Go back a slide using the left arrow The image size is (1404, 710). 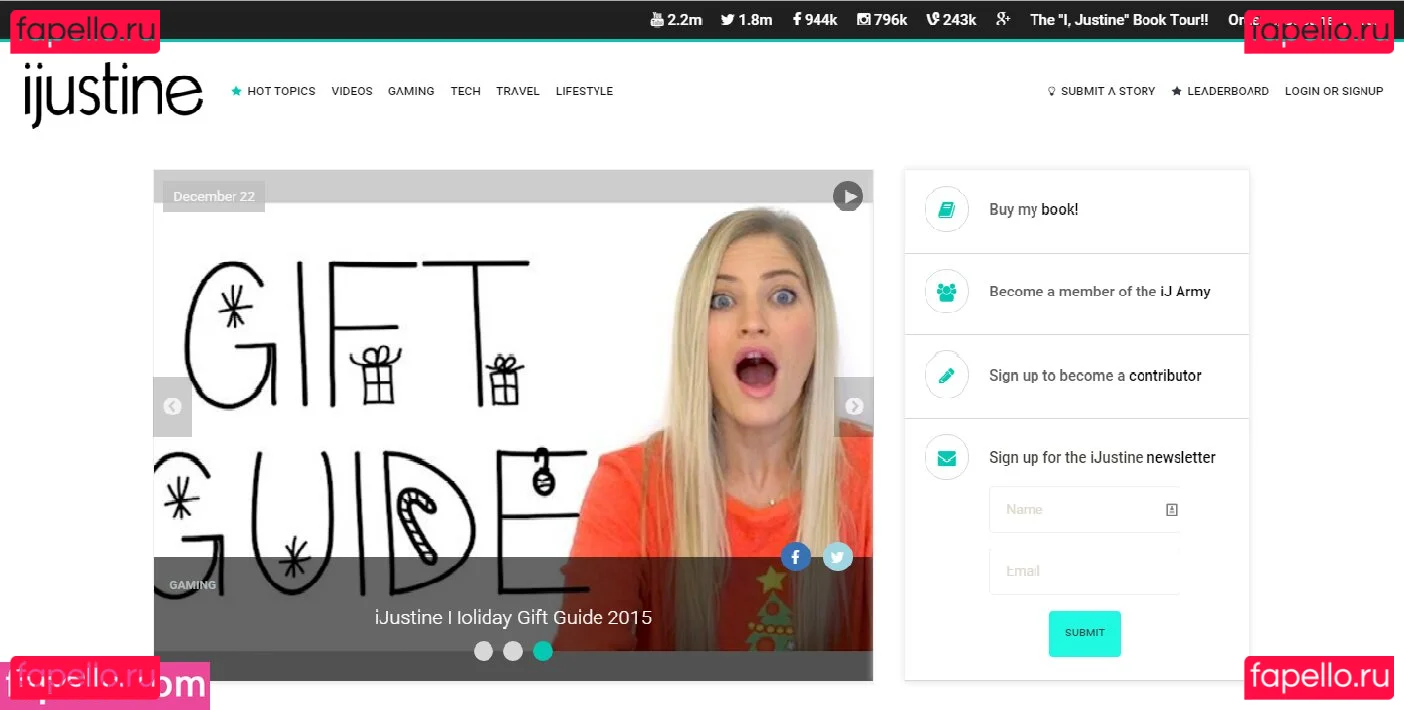point(172,406)
